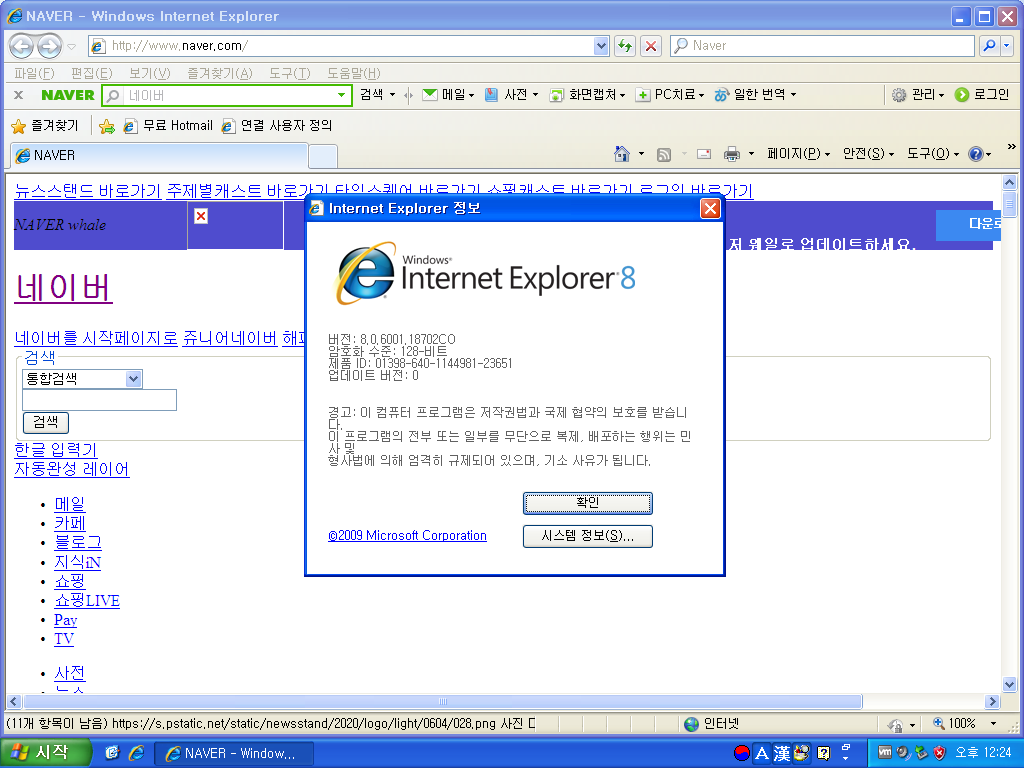
Task: Click the 네이버 heading link
Action: click(x=63, y=287)
